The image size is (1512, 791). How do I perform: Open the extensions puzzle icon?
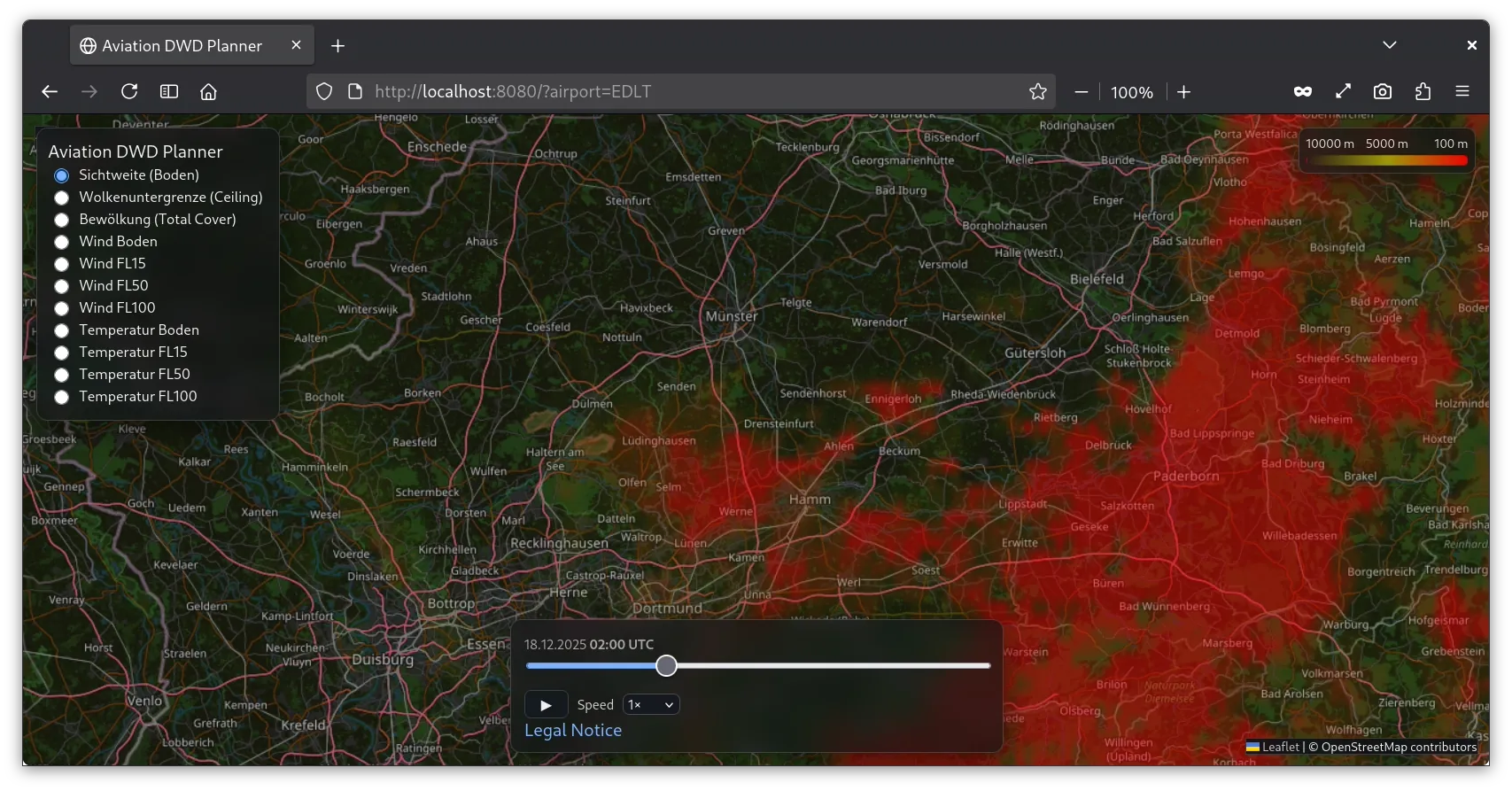point(1423,92)
